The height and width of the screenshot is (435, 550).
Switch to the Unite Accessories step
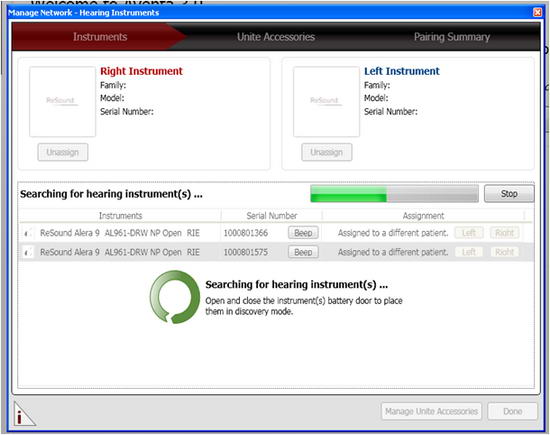coord(276,37)
